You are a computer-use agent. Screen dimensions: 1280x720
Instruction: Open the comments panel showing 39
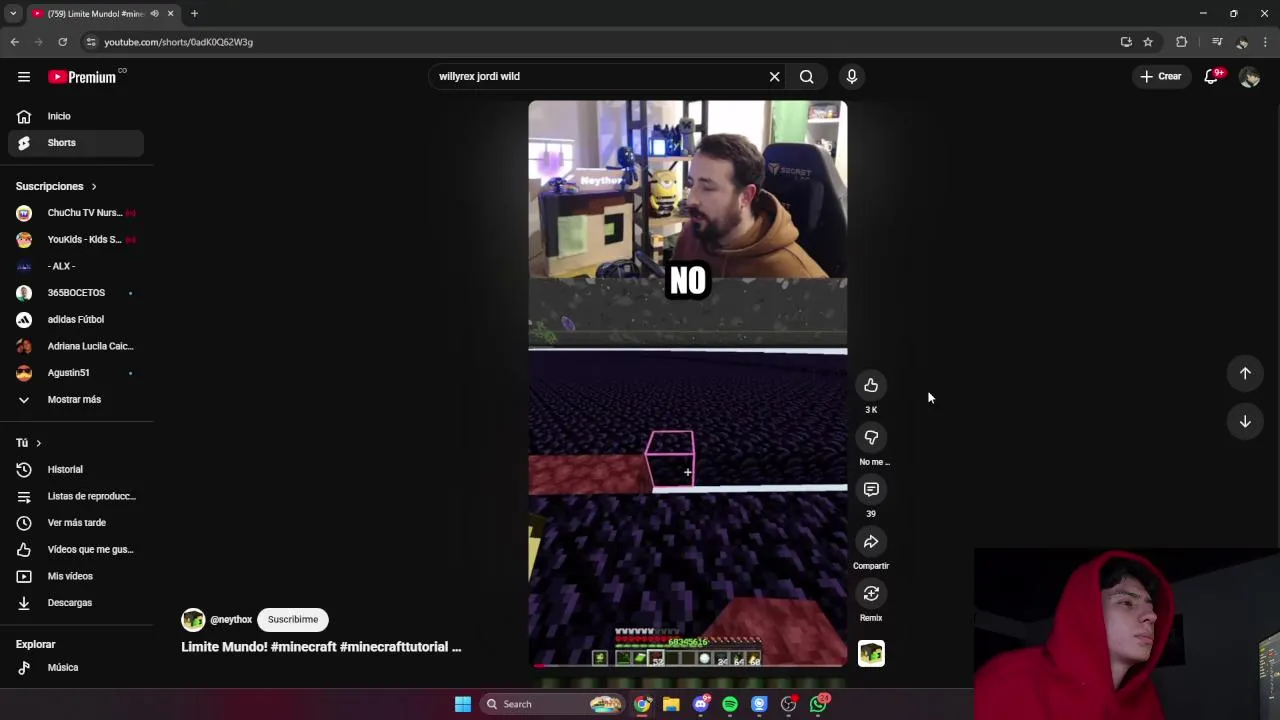tap(871, 490)
